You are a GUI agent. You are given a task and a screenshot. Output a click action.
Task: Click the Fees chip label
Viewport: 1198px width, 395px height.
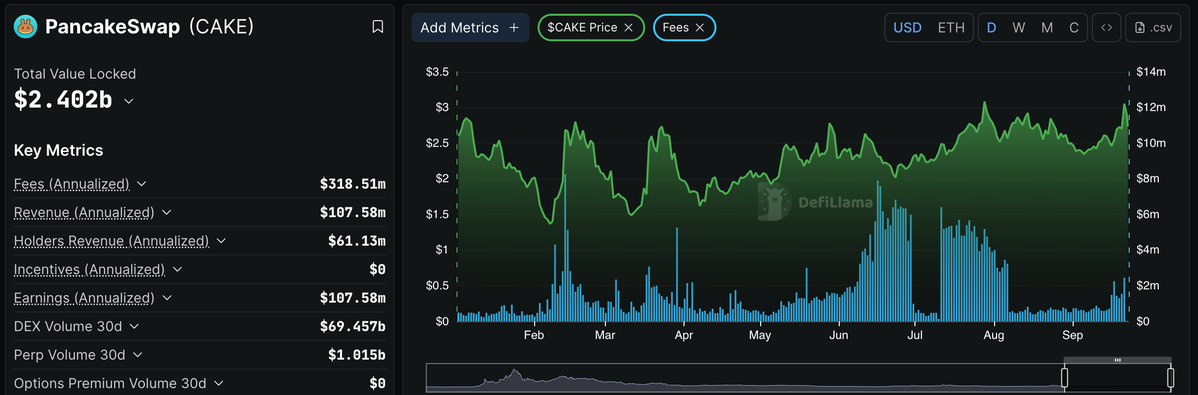[675, 28]
